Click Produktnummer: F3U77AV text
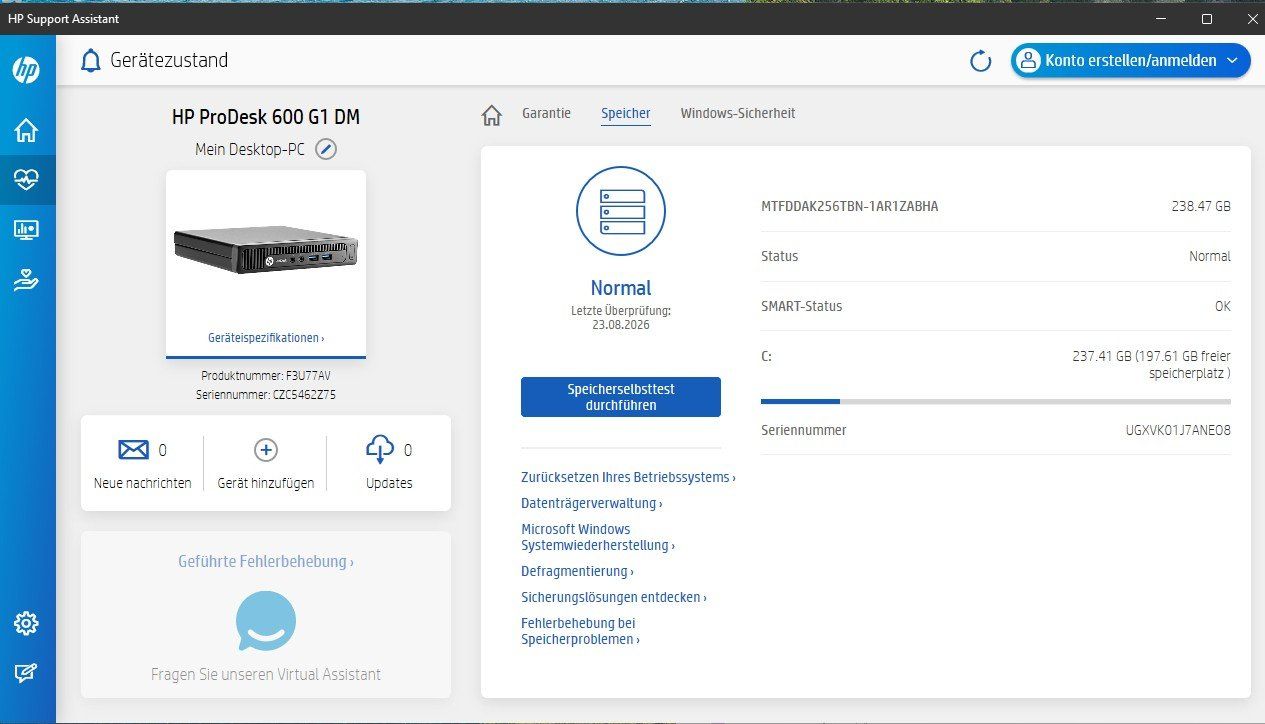The height and width of the screenshot is (724, 1265). coord(266,376)
